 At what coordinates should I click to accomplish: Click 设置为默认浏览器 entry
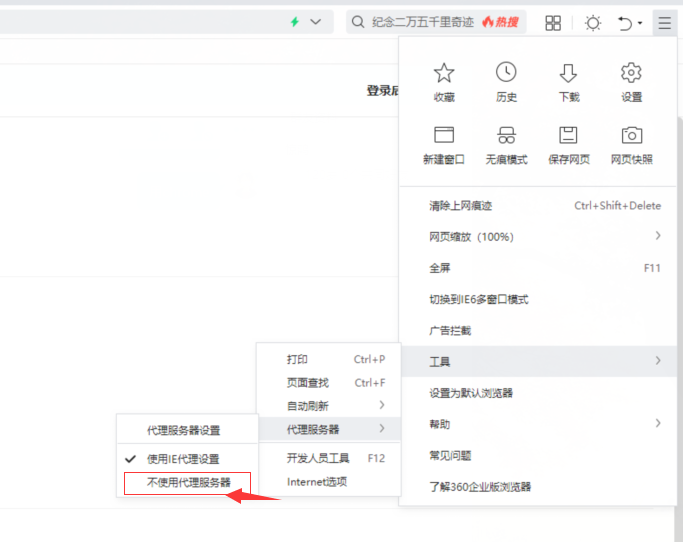pyautogui.click(x=538, y=393)
